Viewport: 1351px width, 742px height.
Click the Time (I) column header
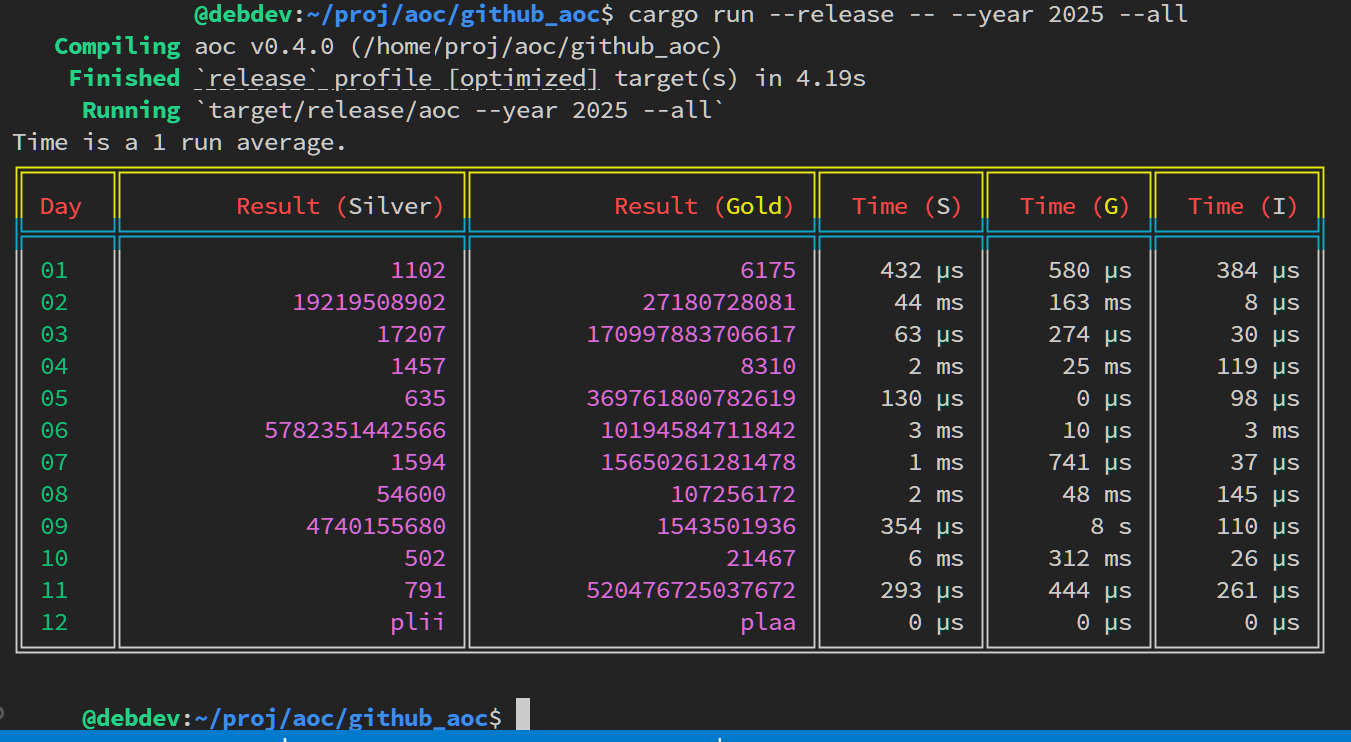tap(1236, 206)
